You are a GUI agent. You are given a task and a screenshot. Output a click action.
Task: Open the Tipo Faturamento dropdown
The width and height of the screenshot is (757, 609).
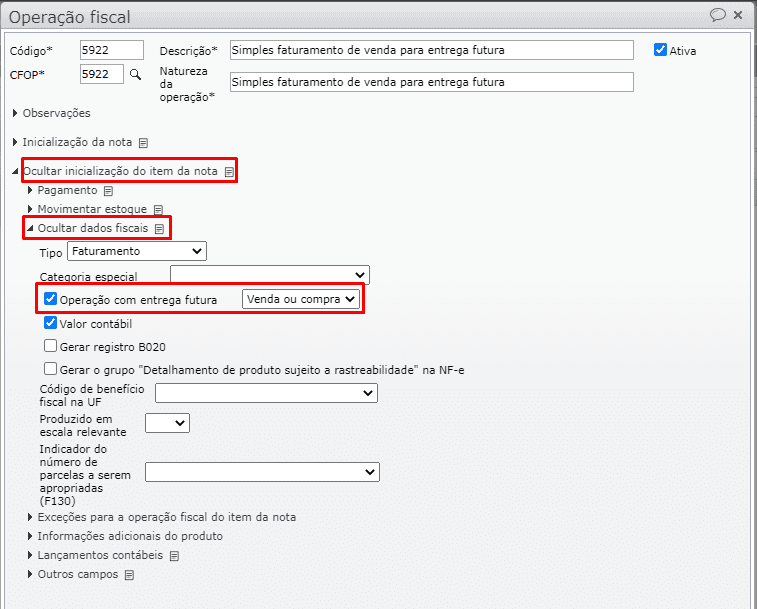(136, 251)
